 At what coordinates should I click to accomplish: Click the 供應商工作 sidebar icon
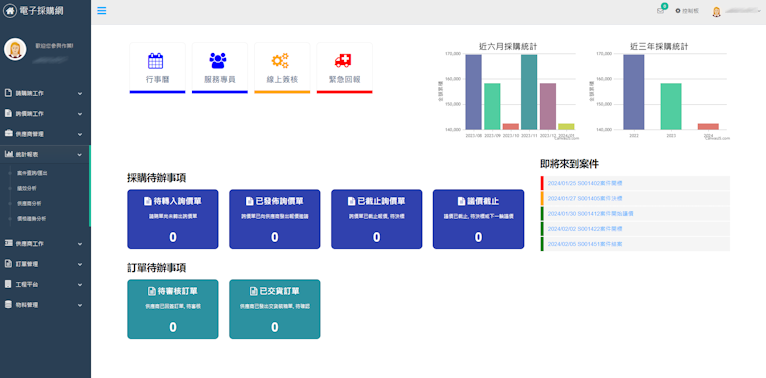pyautogui.click(x=8, y=243)
